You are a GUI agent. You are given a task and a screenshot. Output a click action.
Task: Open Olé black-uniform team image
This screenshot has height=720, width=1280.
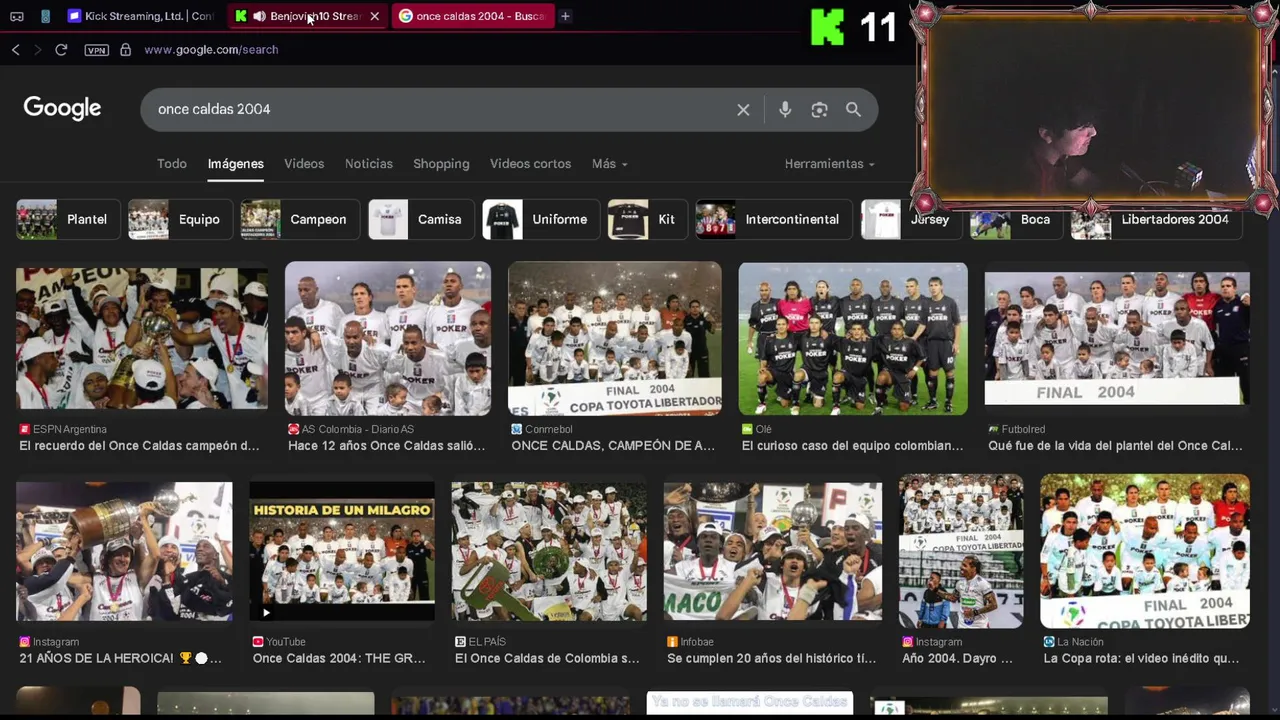(853, 338)
